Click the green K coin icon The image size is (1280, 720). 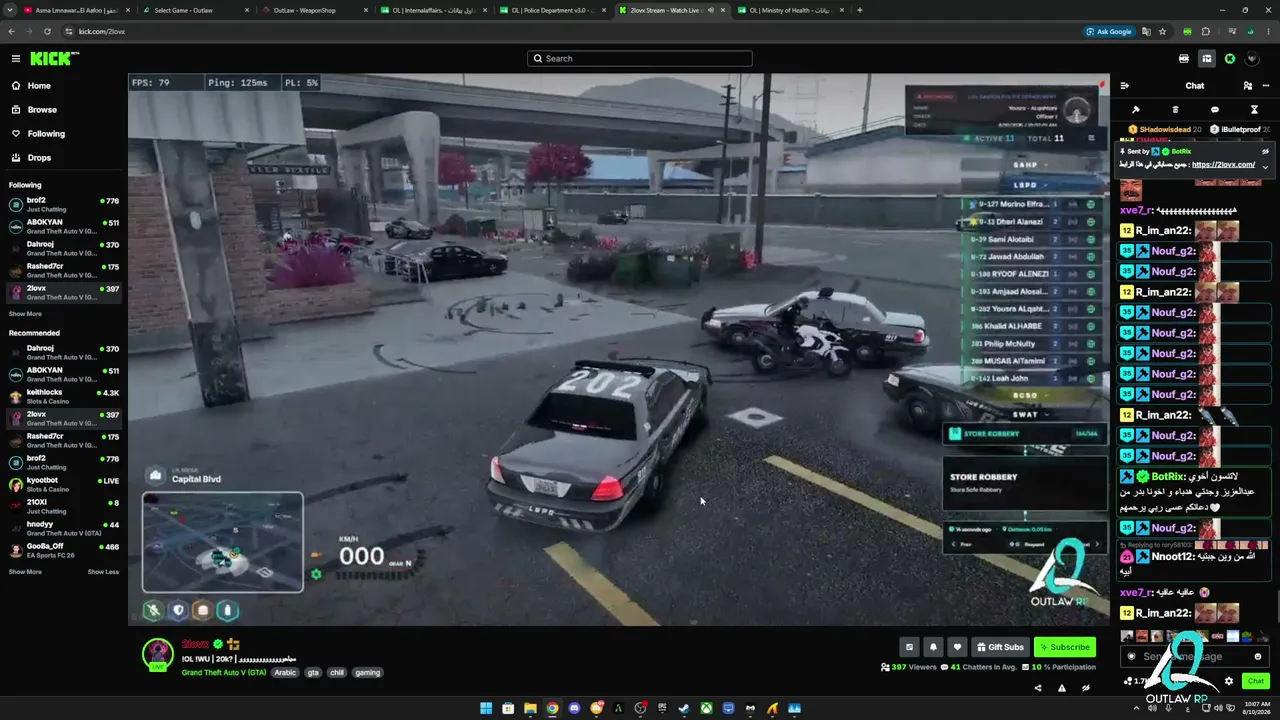pyautogui.click(x=1230, y=59)
